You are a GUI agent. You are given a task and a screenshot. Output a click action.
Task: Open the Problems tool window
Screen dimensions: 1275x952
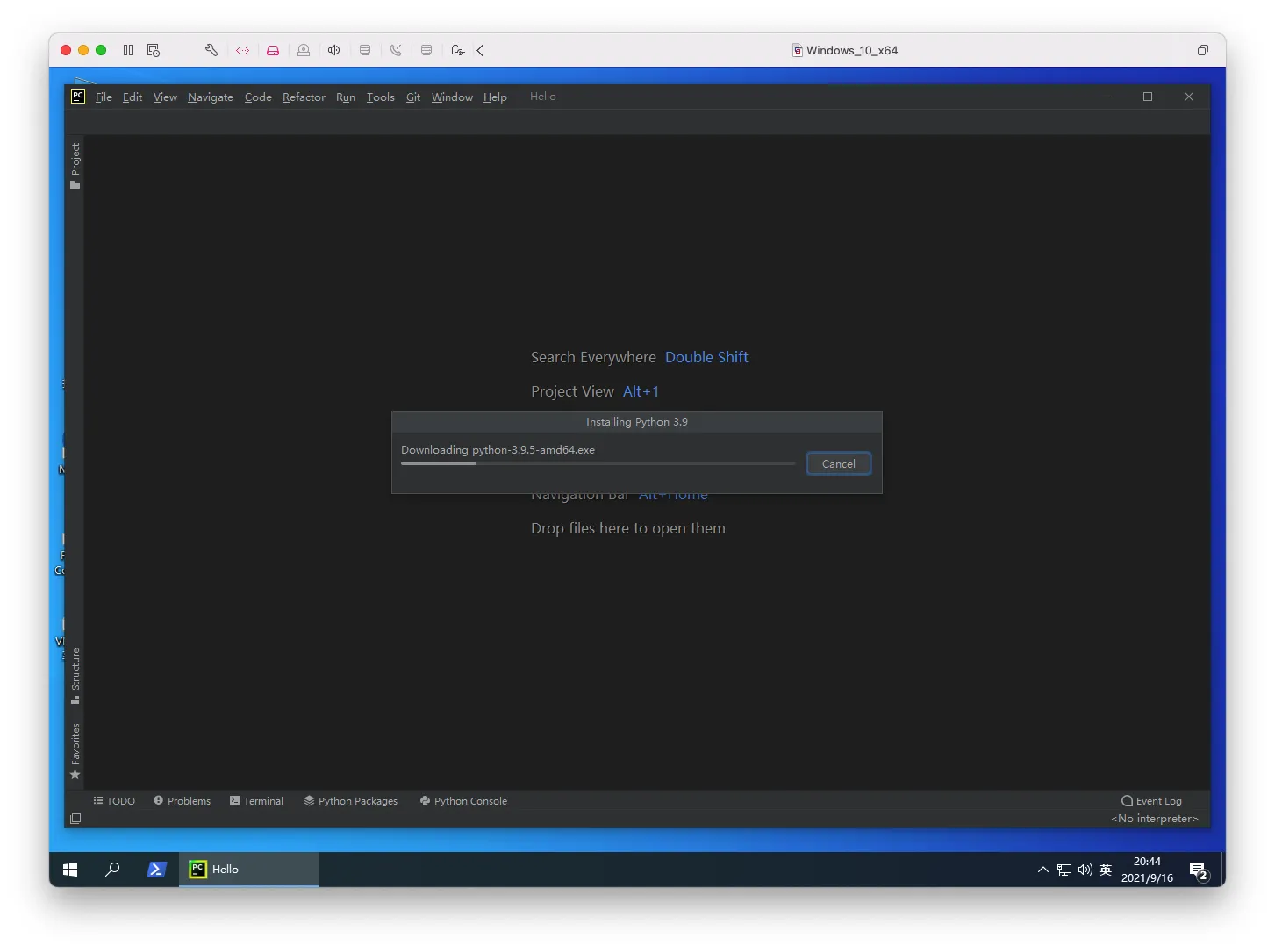182,801
